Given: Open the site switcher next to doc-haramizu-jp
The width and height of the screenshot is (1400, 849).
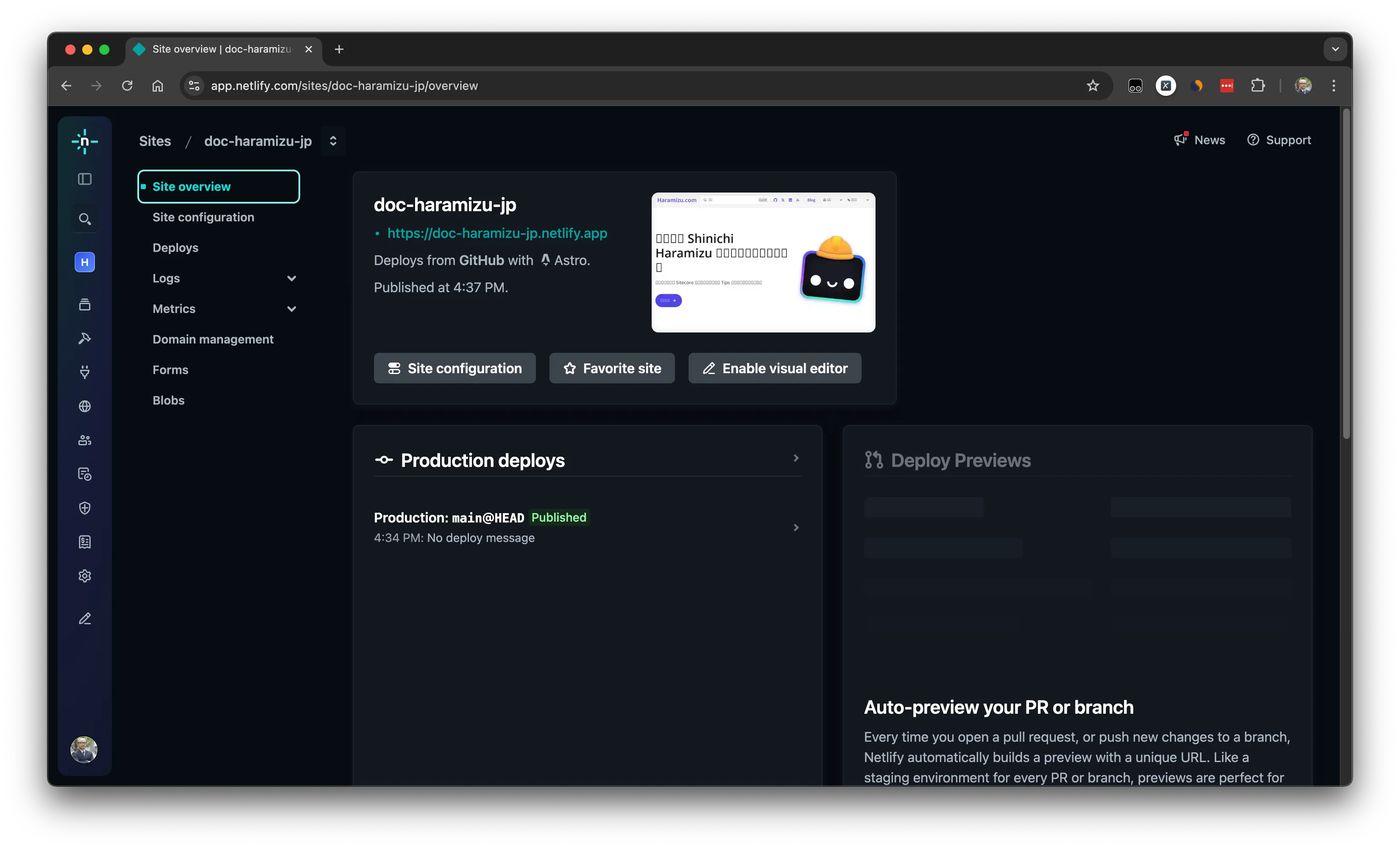Looking at the screenshot, I should 333,141.
